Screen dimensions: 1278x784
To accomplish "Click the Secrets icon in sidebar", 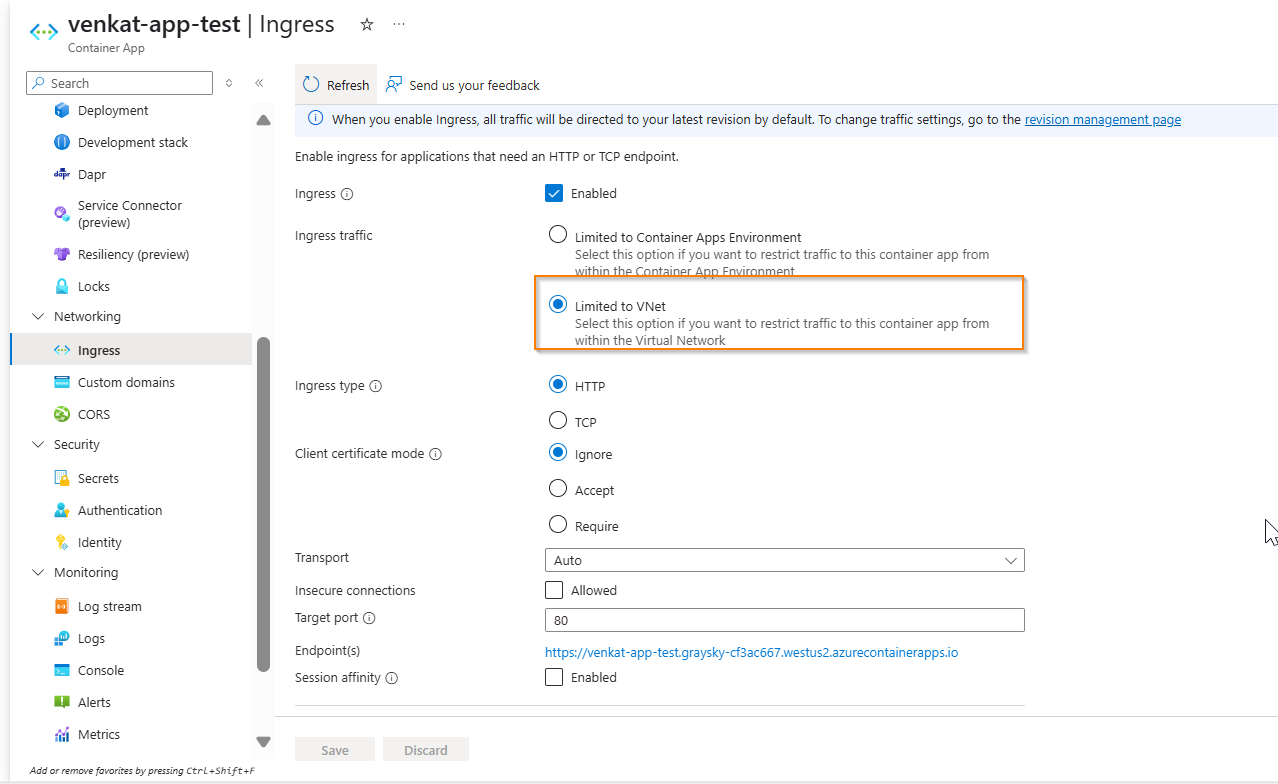I will click(61, 479).
